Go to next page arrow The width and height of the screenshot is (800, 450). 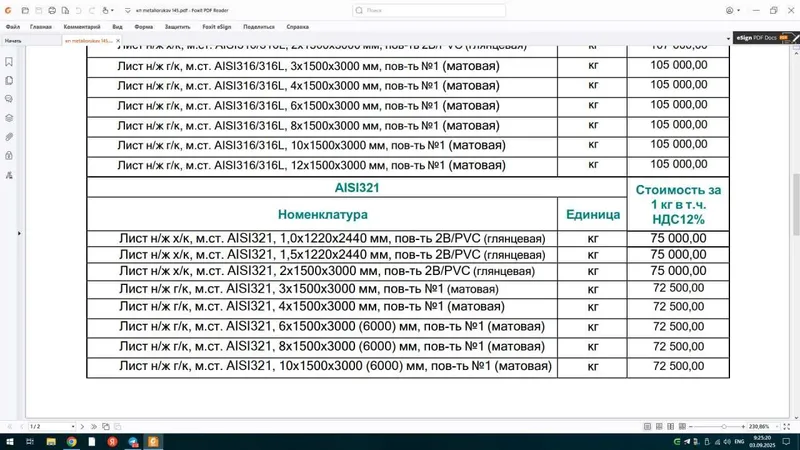(82, 427)
